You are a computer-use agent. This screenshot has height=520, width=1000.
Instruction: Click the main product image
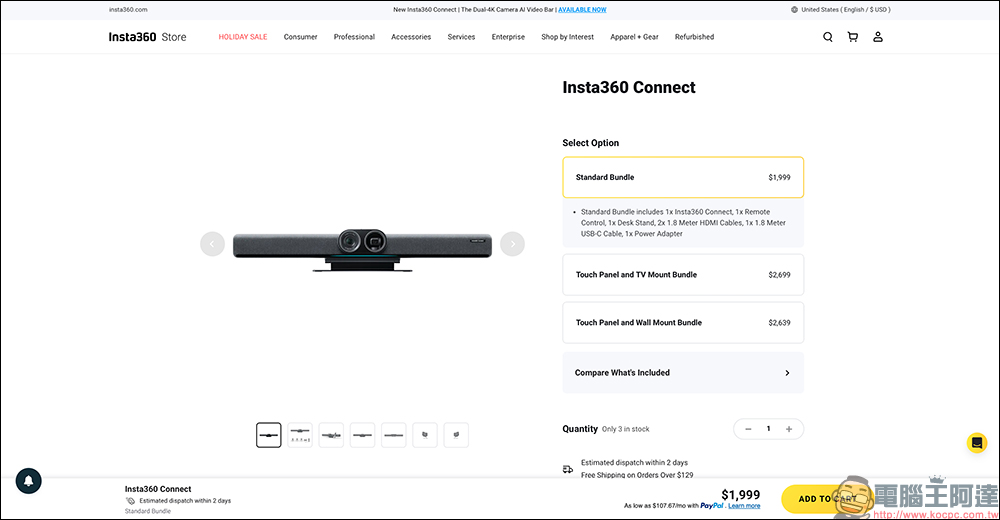coord(362,249)
